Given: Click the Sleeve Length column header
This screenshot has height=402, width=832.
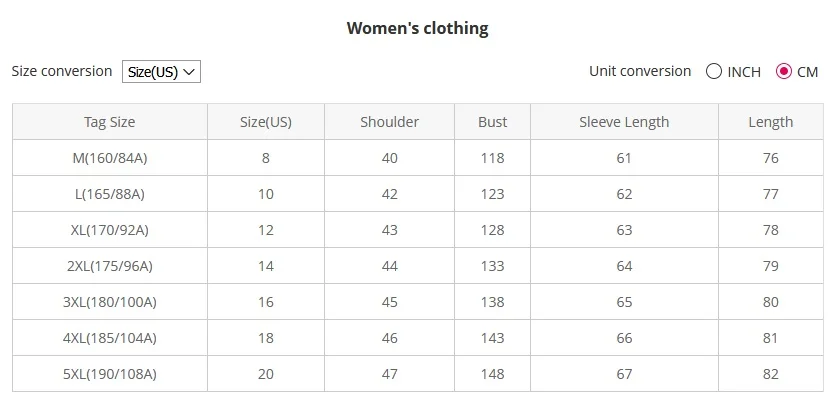Looking at the screenshot, I should (625, 122).
